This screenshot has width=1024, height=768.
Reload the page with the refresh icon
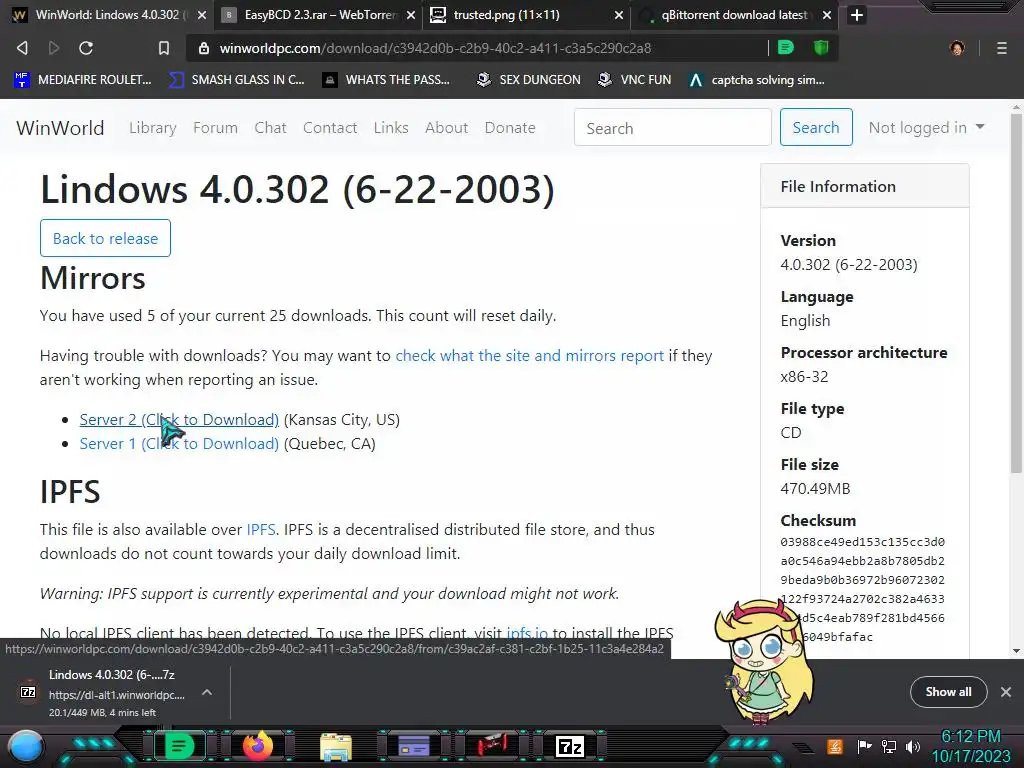86,48
